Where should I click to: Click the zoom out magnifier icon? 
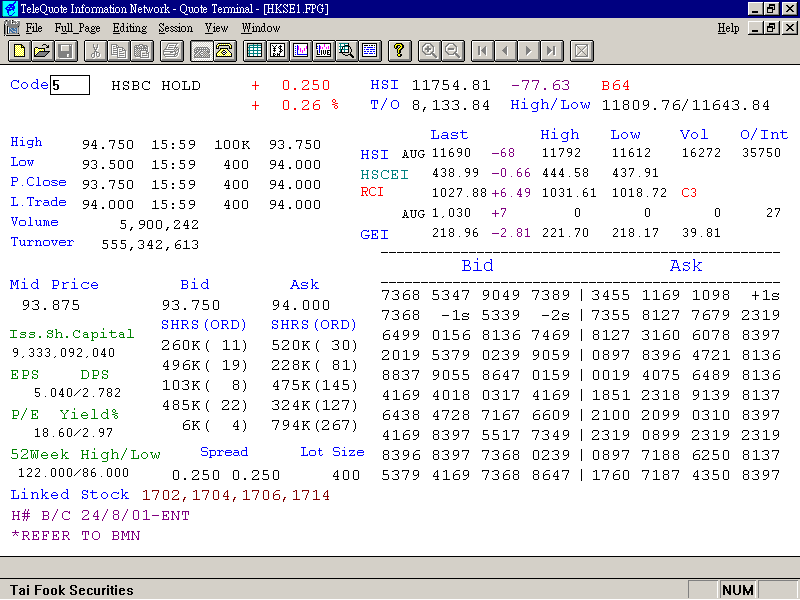point(452,51)
